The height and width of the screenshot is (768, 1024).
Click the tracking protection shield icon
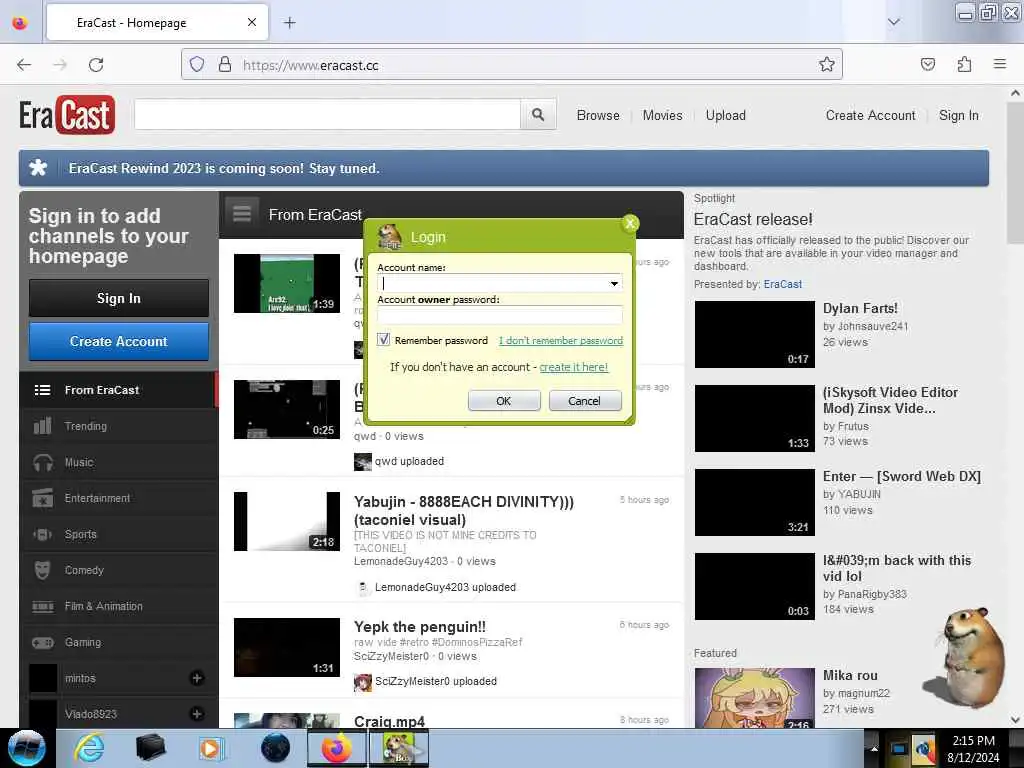pyautogui.click(x=197, y=64)
